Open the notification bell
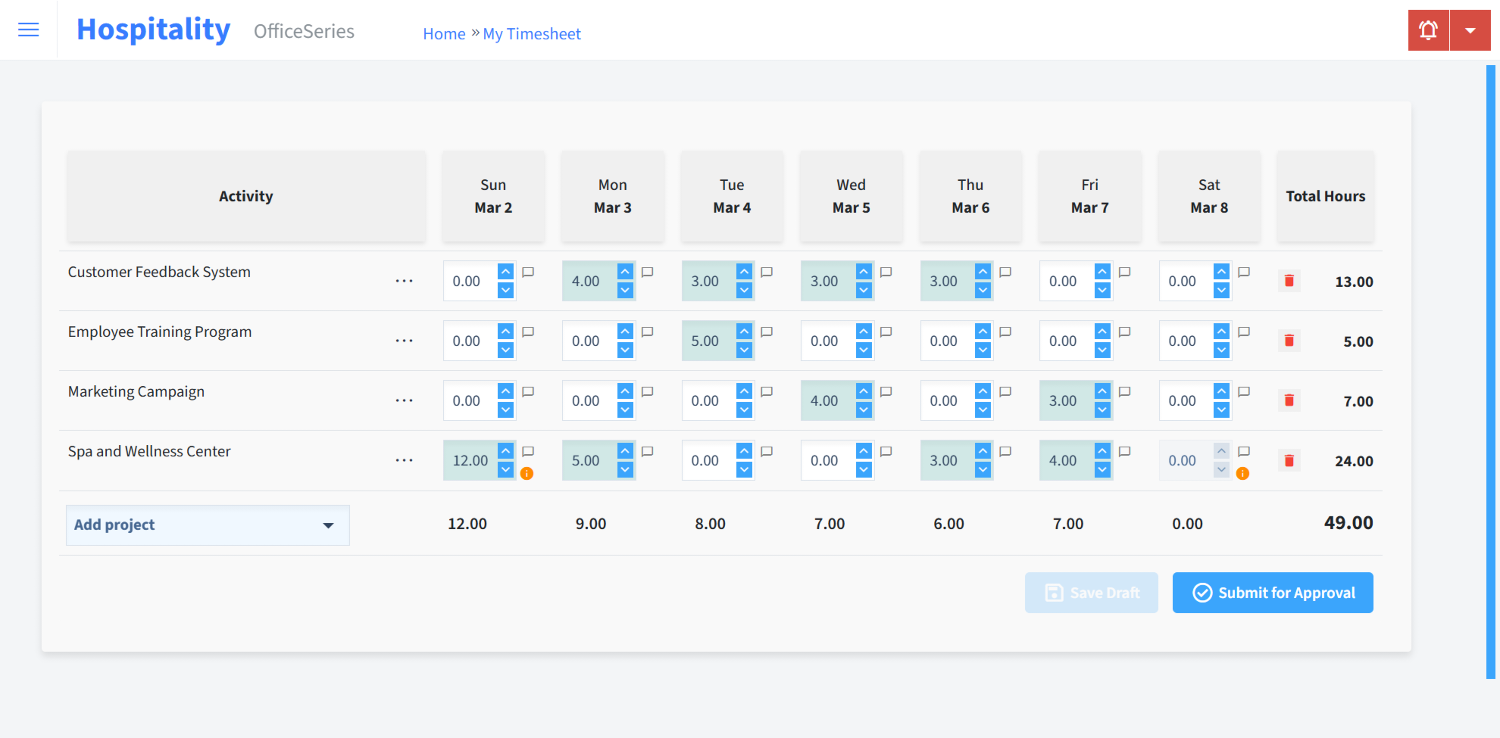This screenshot has width=1500, height=738. (1427, 29)
